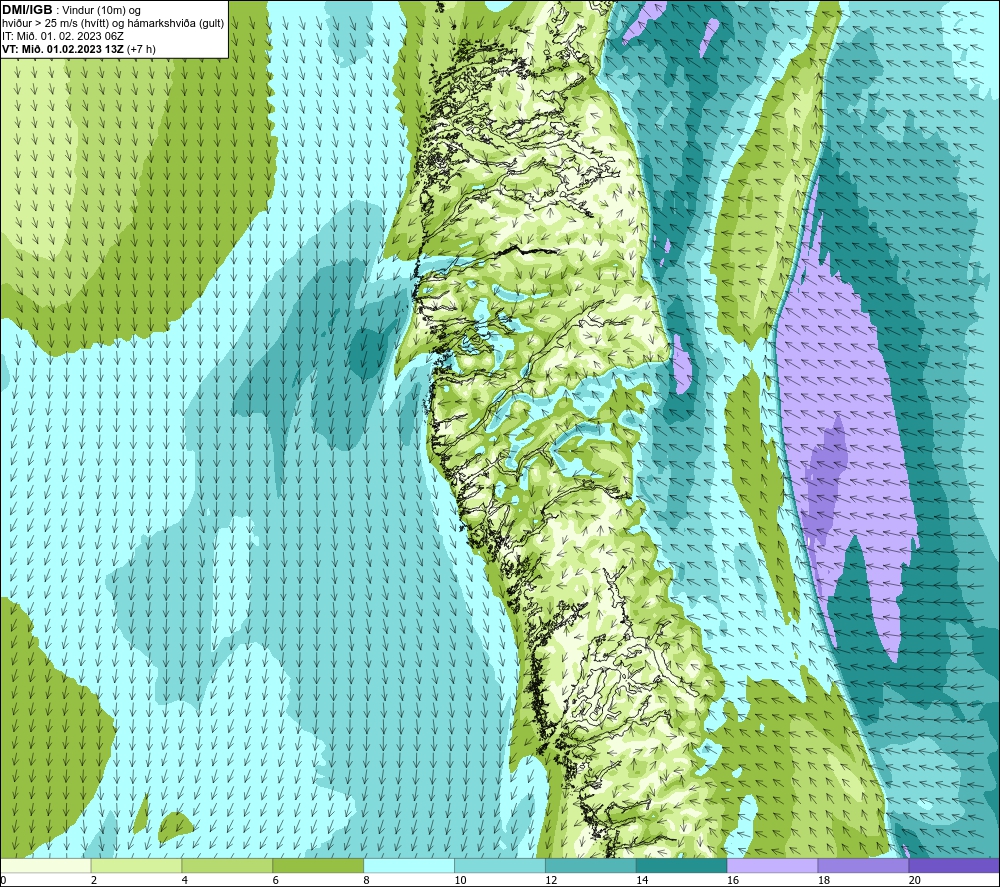The image size is (1000, 887).
Task: Click the legend scale value '8'
Action: 366,880
